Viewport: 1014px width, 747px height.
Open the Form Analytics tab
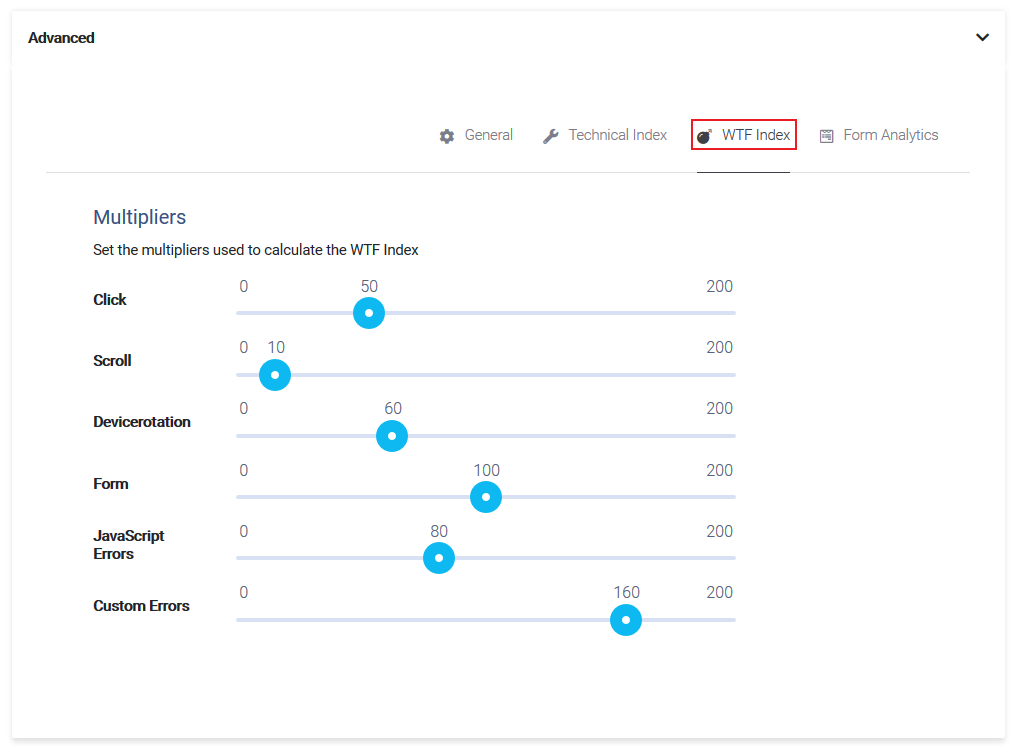(879, 135)
